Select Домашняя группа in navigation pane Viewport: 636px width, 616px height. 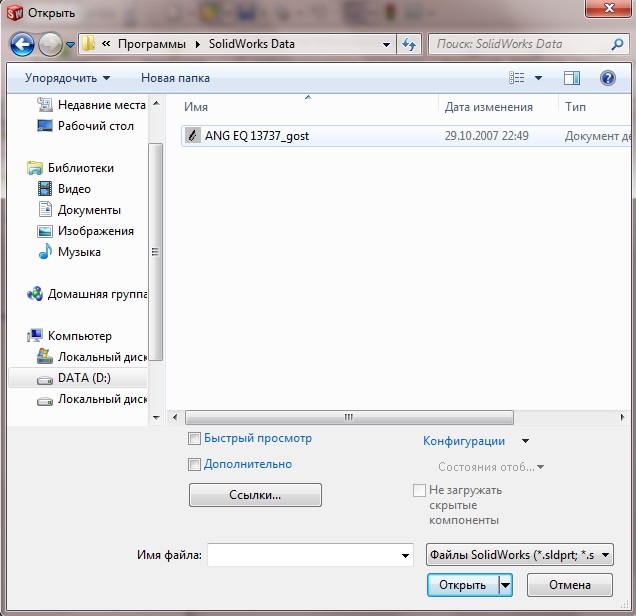[x=87, y=294]
